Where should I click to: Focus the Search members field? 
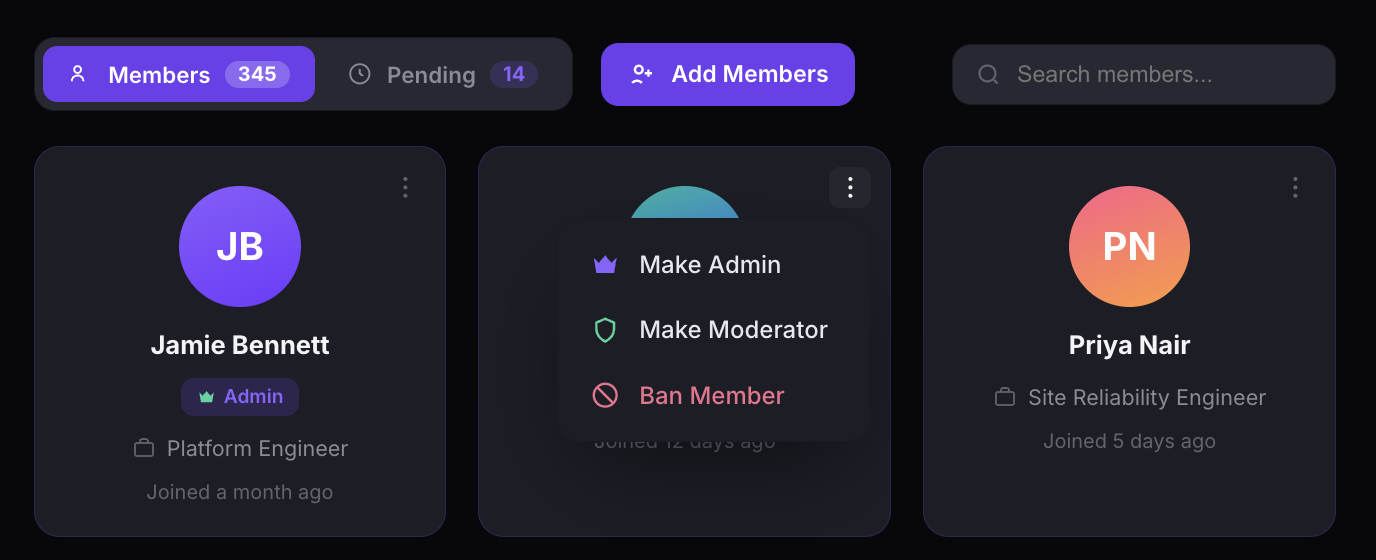pyautogui.click(x=1143, y=74)
